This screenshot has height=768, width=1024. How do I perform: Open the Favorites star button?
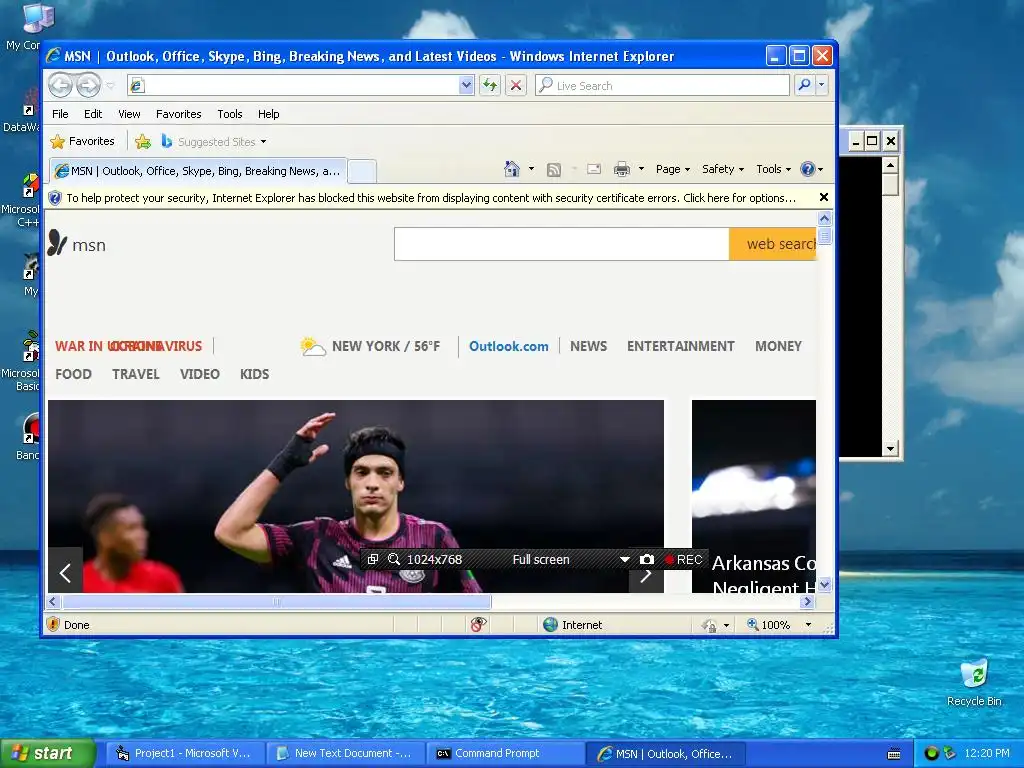point(82,141)
